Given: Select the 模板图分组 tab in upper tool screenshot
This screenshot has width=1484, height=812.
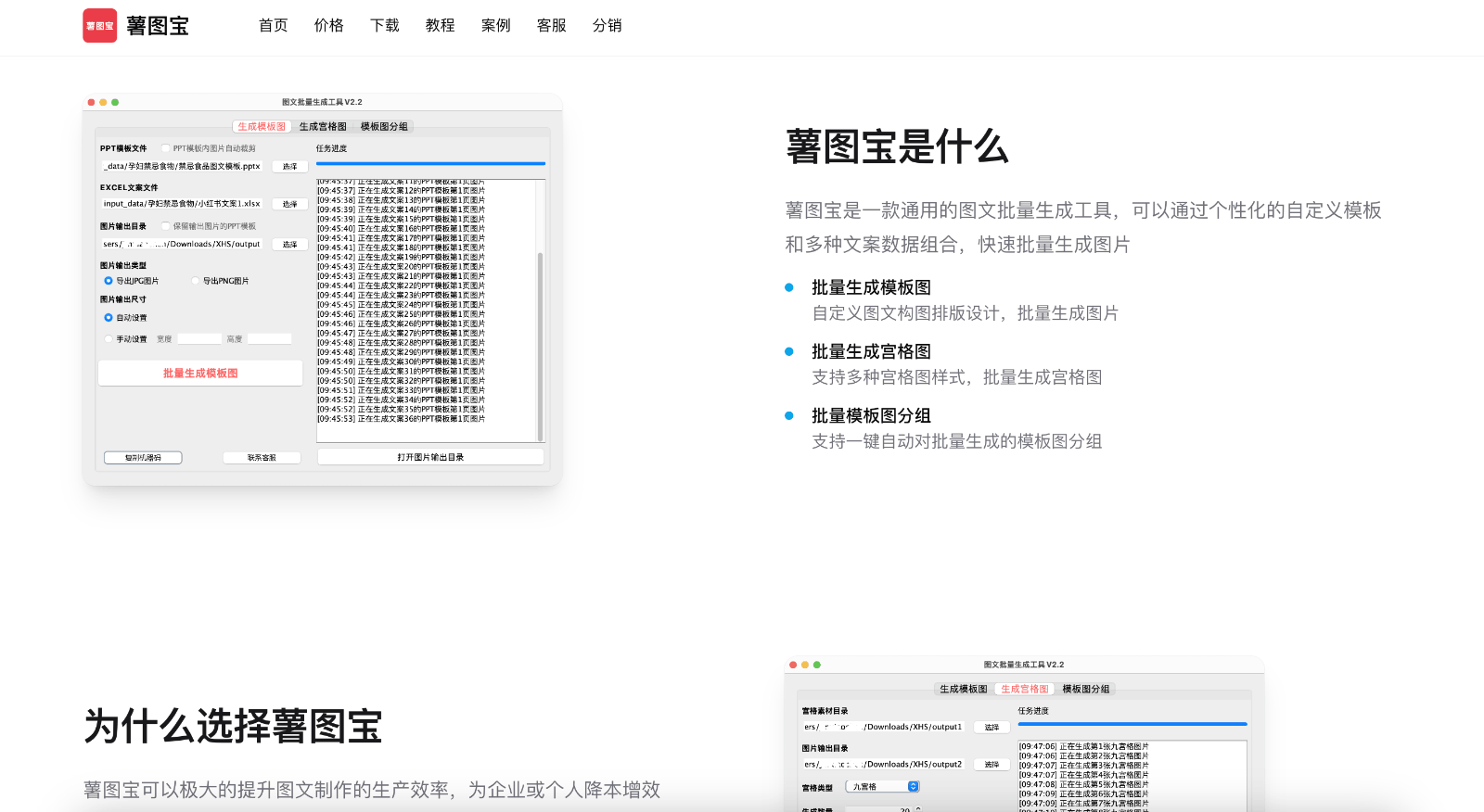Looking at the screenshot, I should pyautogui.click(x=384, y=127).
